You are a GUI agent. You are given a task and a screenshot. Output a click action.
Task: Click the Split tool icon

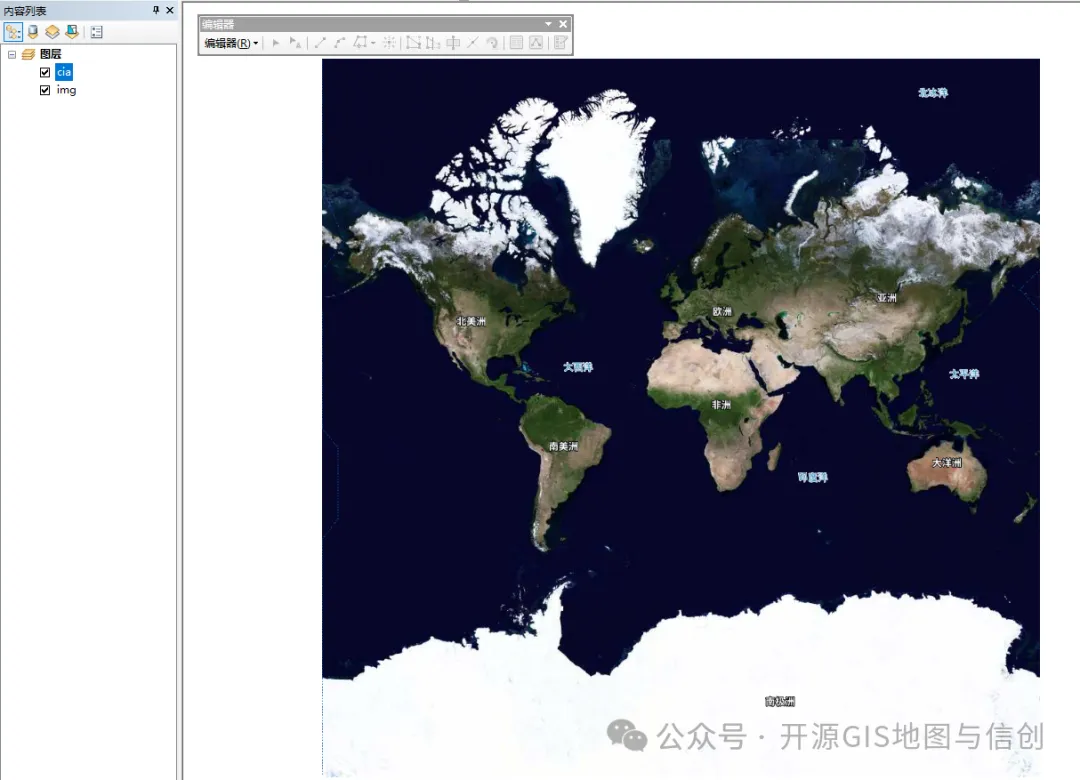point(473,43)
